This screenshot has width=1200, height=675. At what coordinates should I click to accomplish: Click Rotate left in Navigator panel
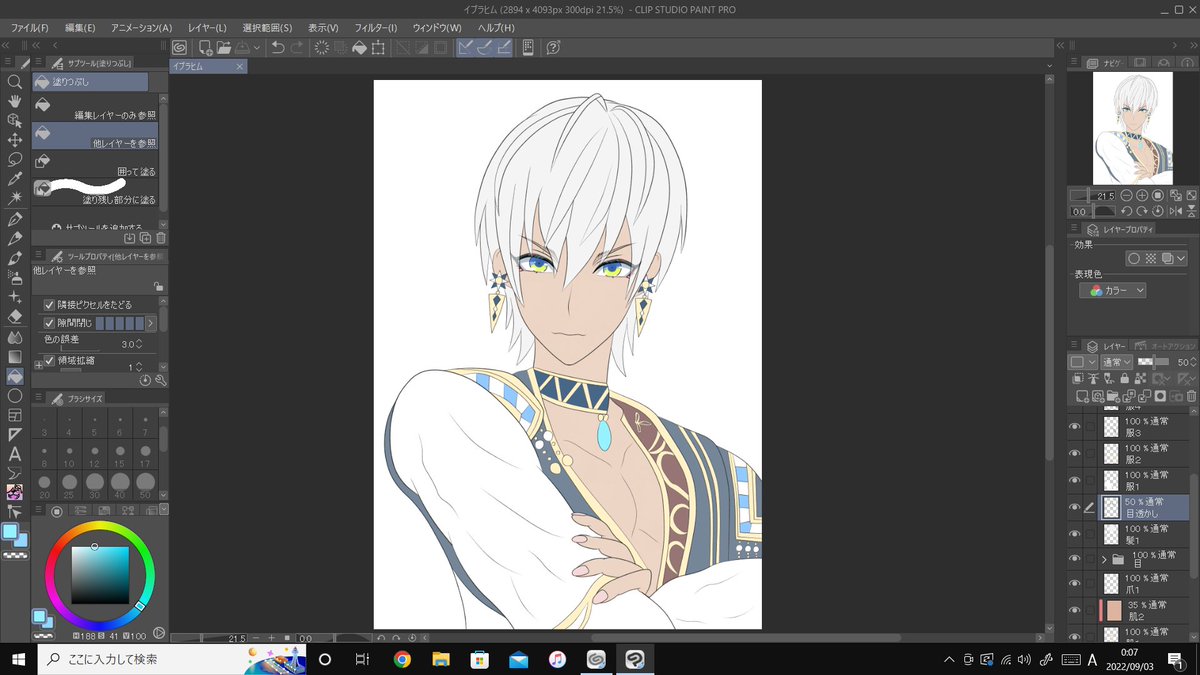coord(1126,211)
